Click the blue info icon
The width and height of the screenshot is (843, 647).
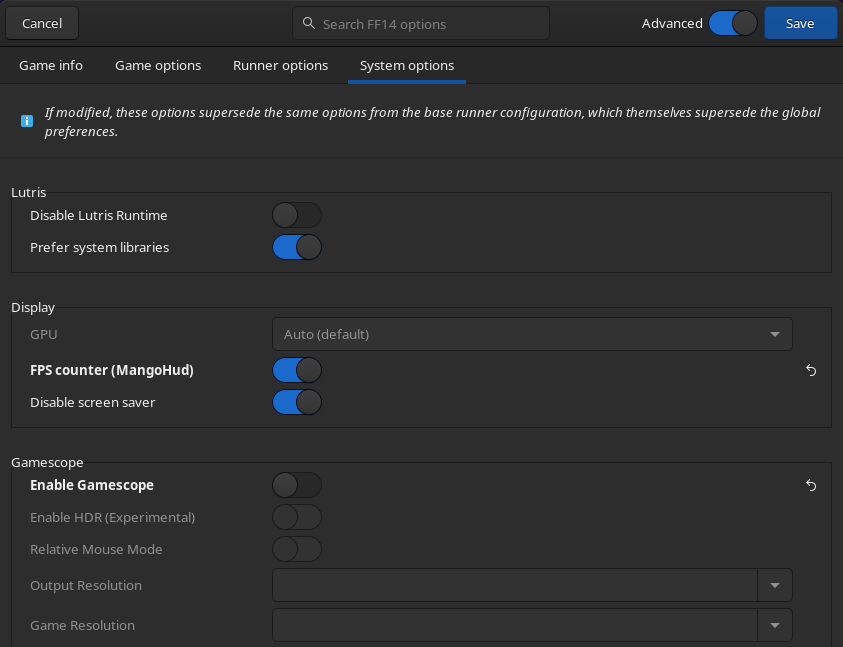[27, 121]
